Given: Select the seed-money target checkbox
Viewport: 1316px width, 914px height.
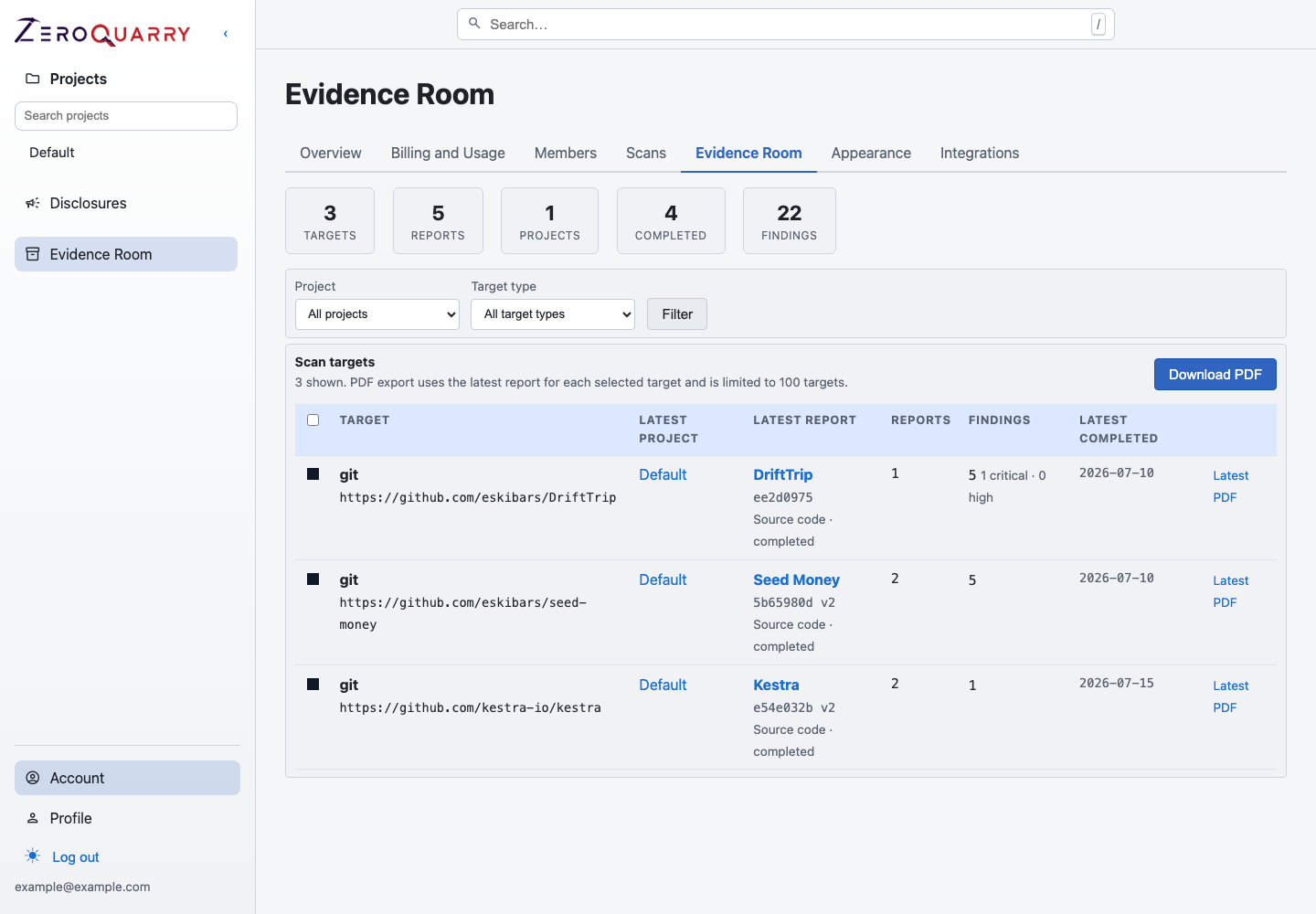Looking at the screenshot, I should (x=313, y=579).
